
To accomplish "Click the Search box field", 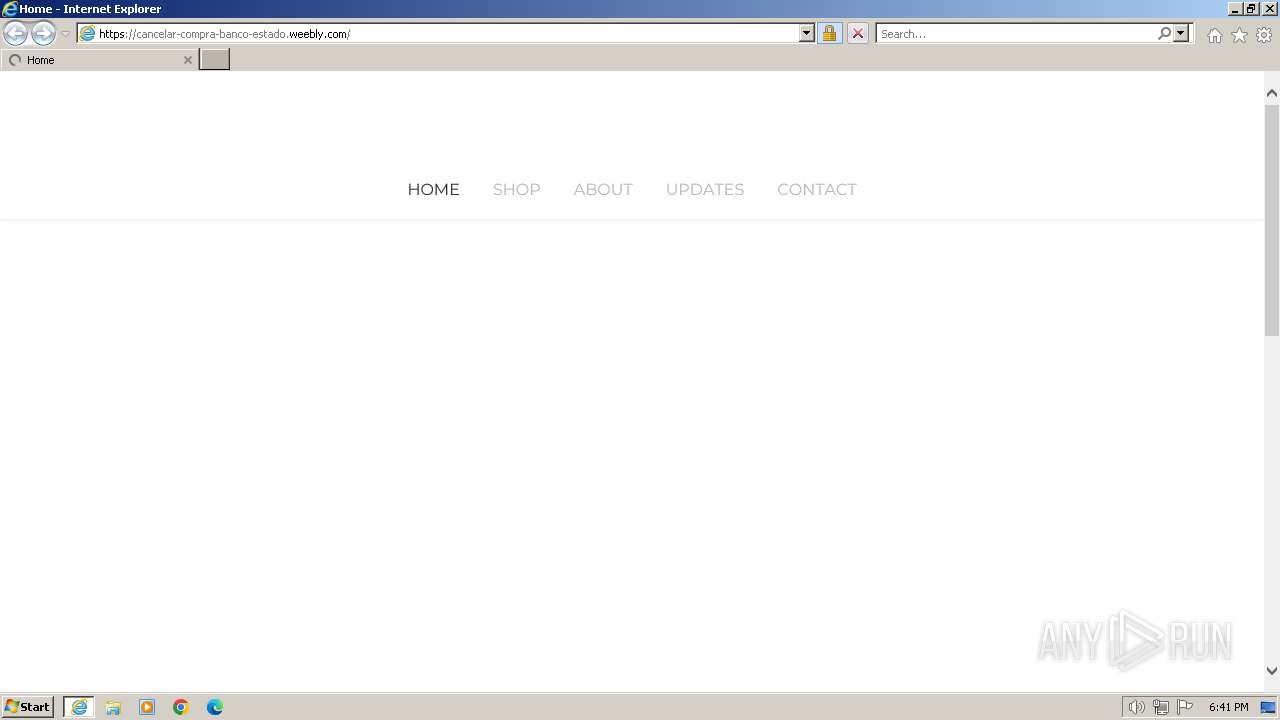I will 1016,33.
